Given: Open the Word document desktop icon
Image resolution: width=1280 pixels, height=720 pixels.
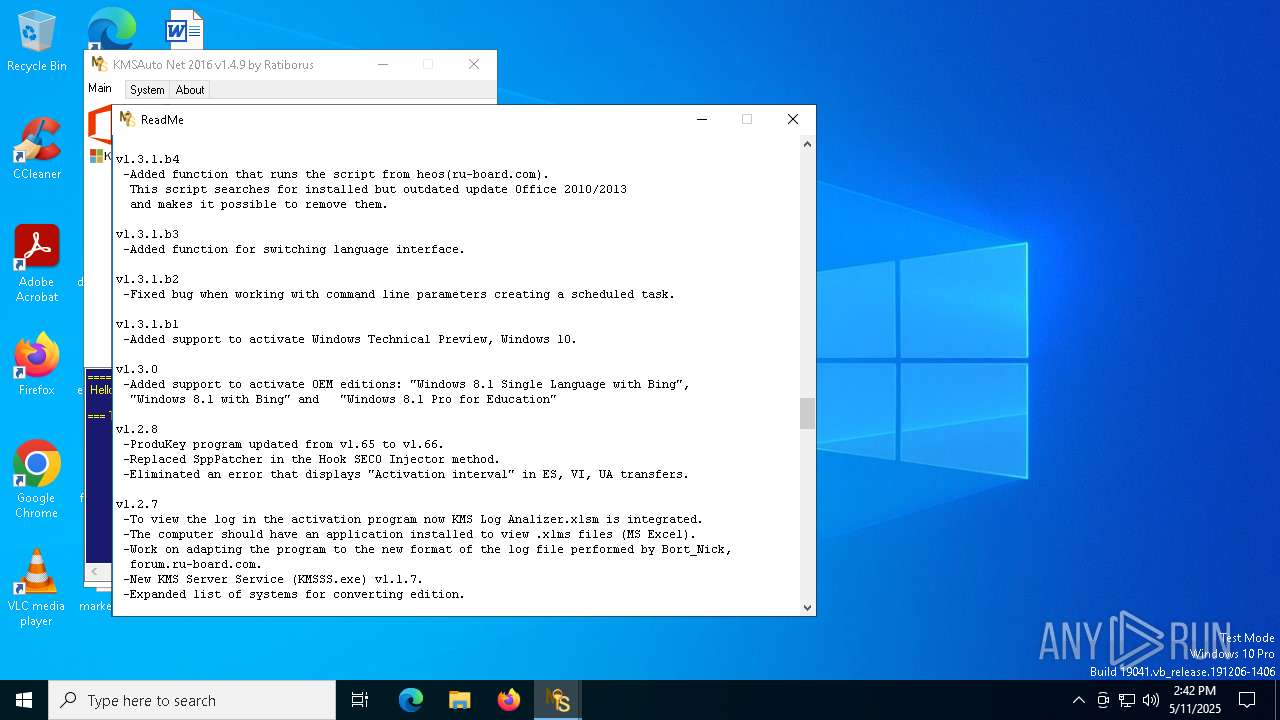Looking at the screenshot, I should 184,28.
